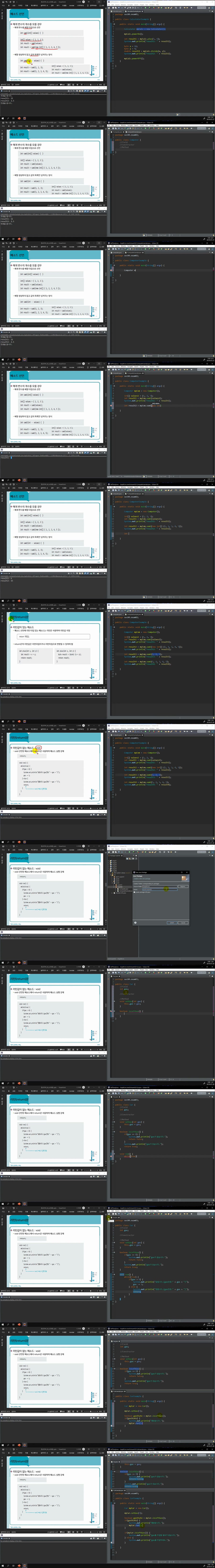Click Browse button beside Source folder

182,886
